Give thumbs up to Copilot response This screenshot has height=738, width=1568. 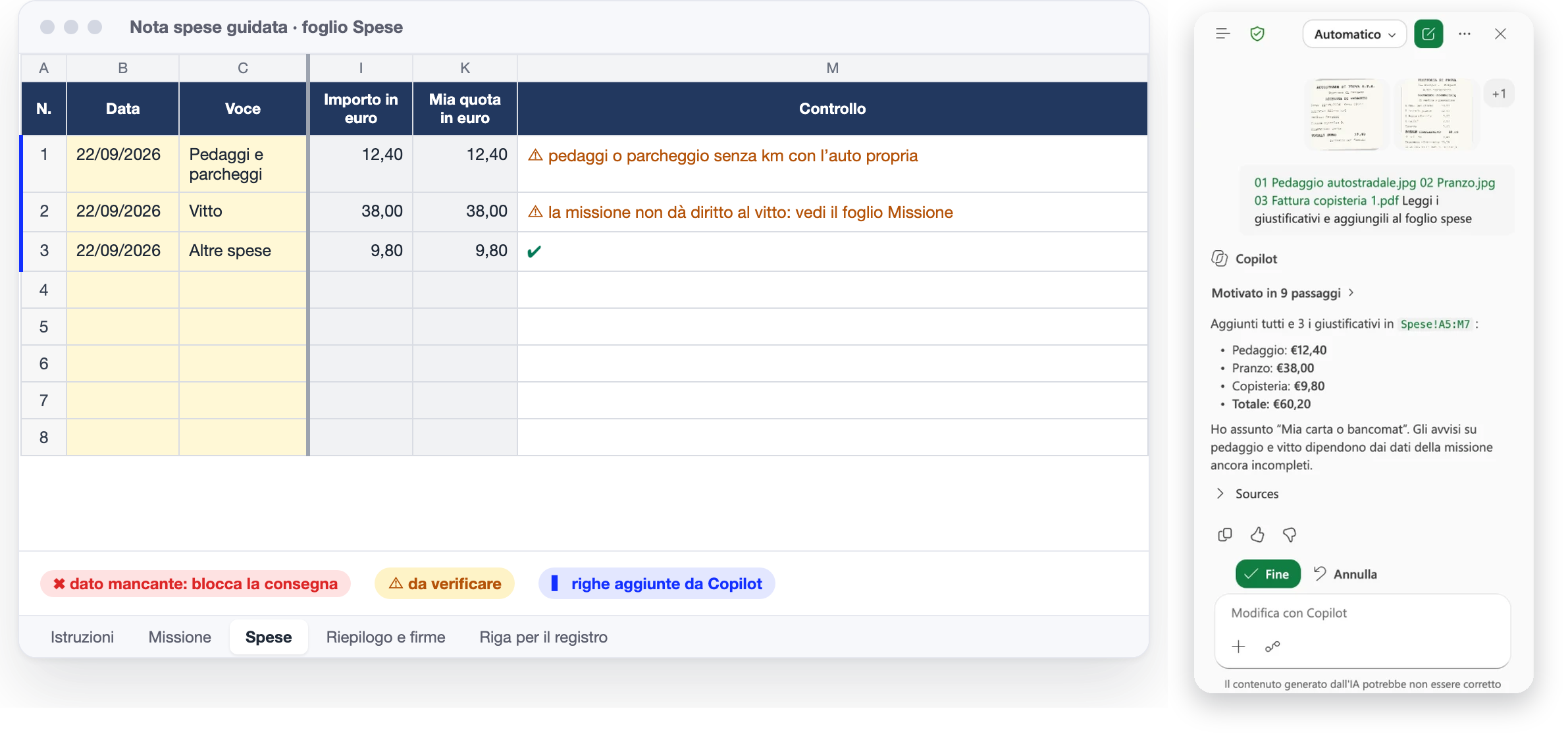coord(1257,535)
